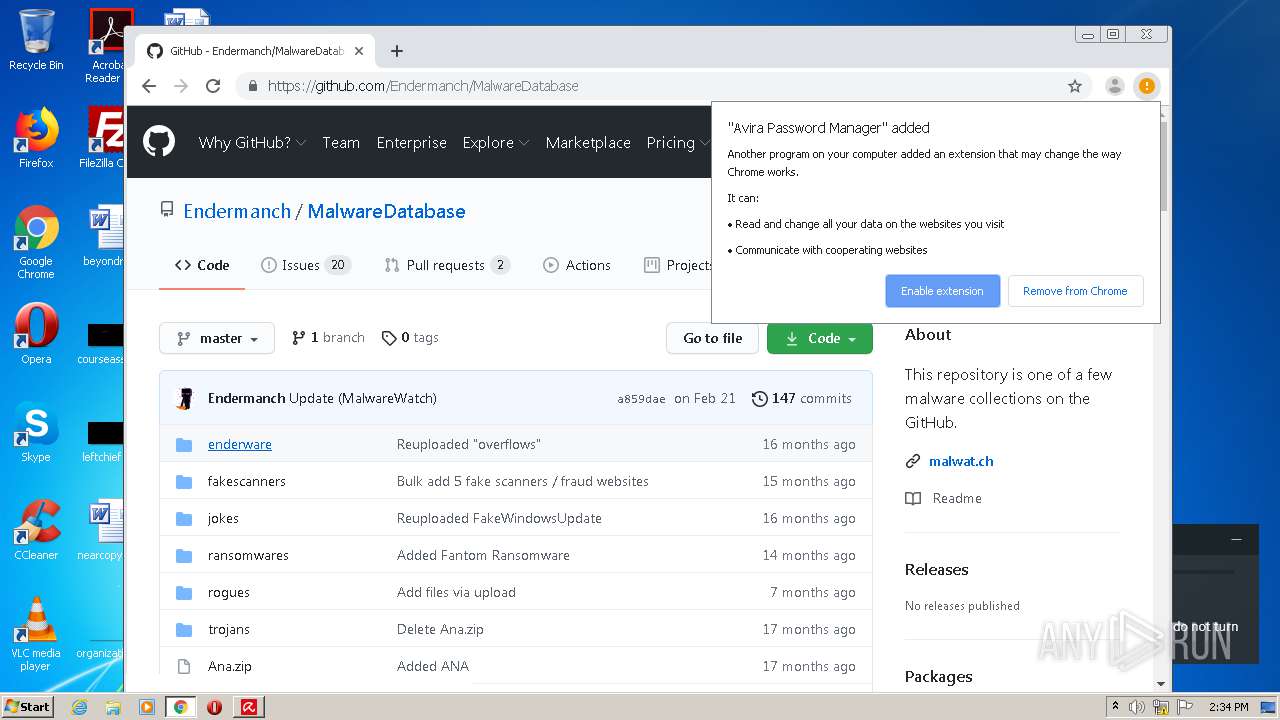Click the Endermanch commit avatar
Image resolution: width=1280 pixels, height=720 pixels.
point(184,398)
